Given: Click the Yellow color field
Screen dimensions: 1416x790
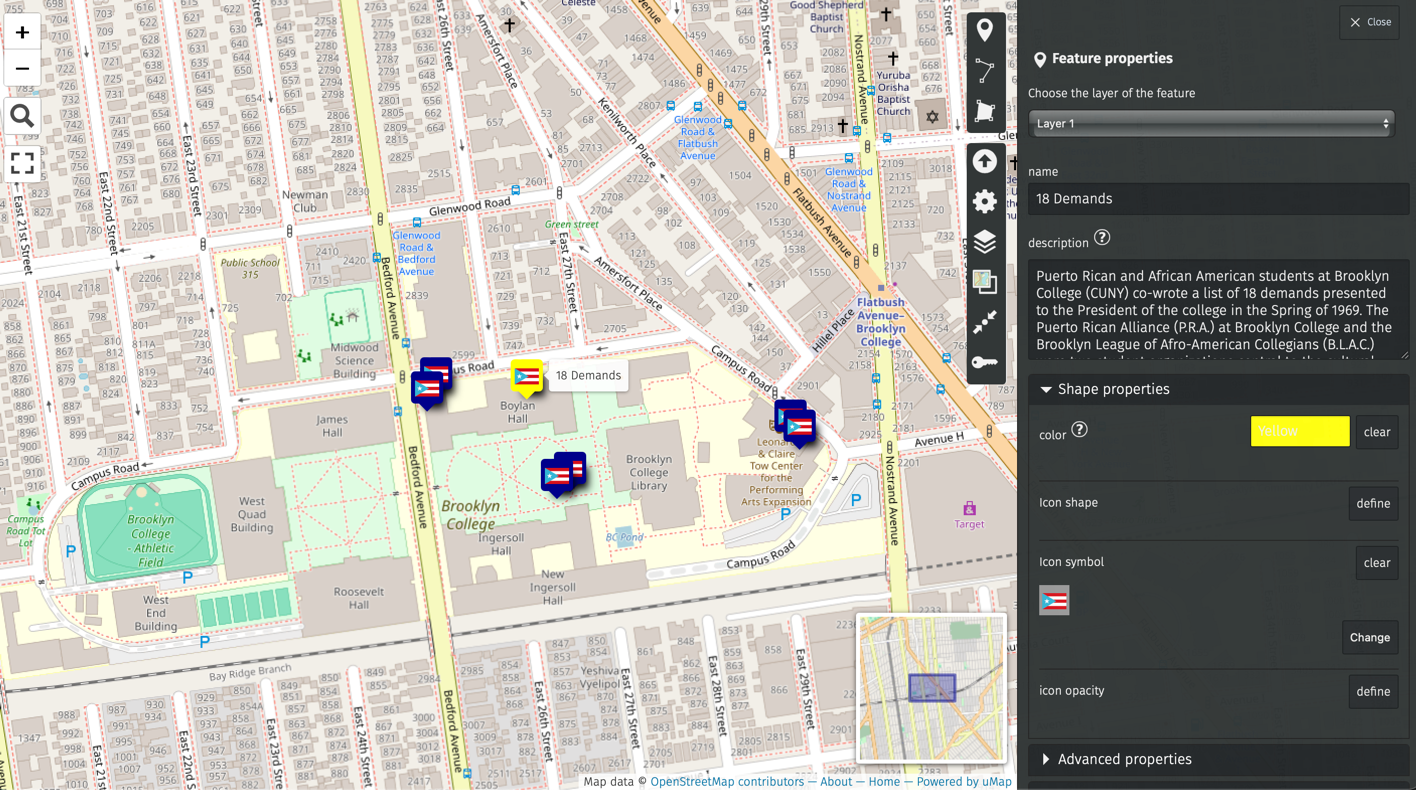Looking at the screenshot, I should click(x=1299, y=431).
